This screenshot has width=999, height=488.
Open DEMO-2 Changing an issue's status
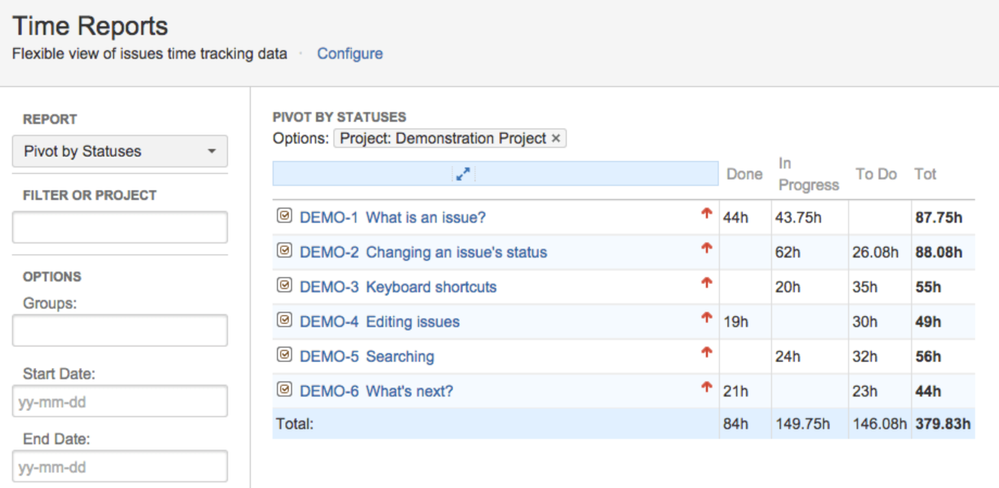pyautogui.click(x=423, y=252)
